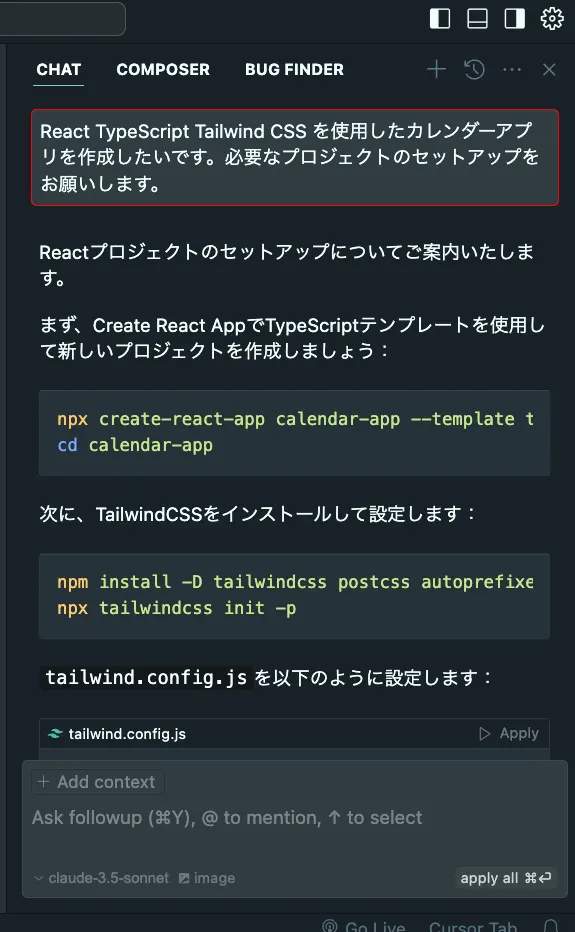Attach an image using image icon

[x=207, y=878]
